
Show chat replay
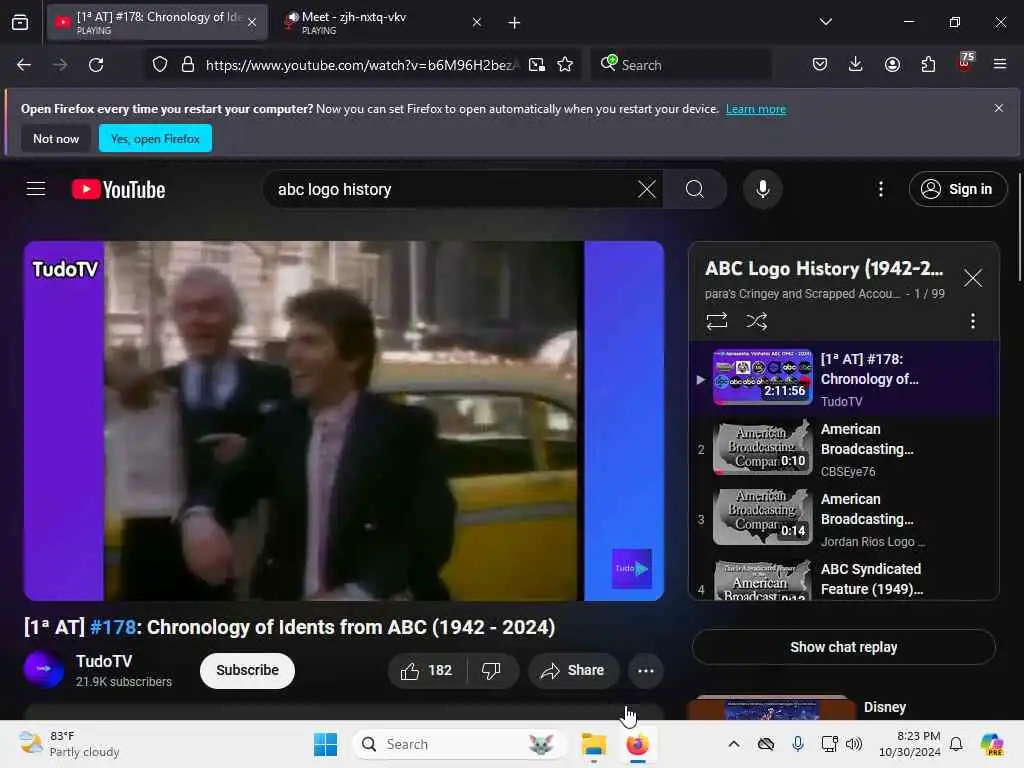click(x=844, y=647)
